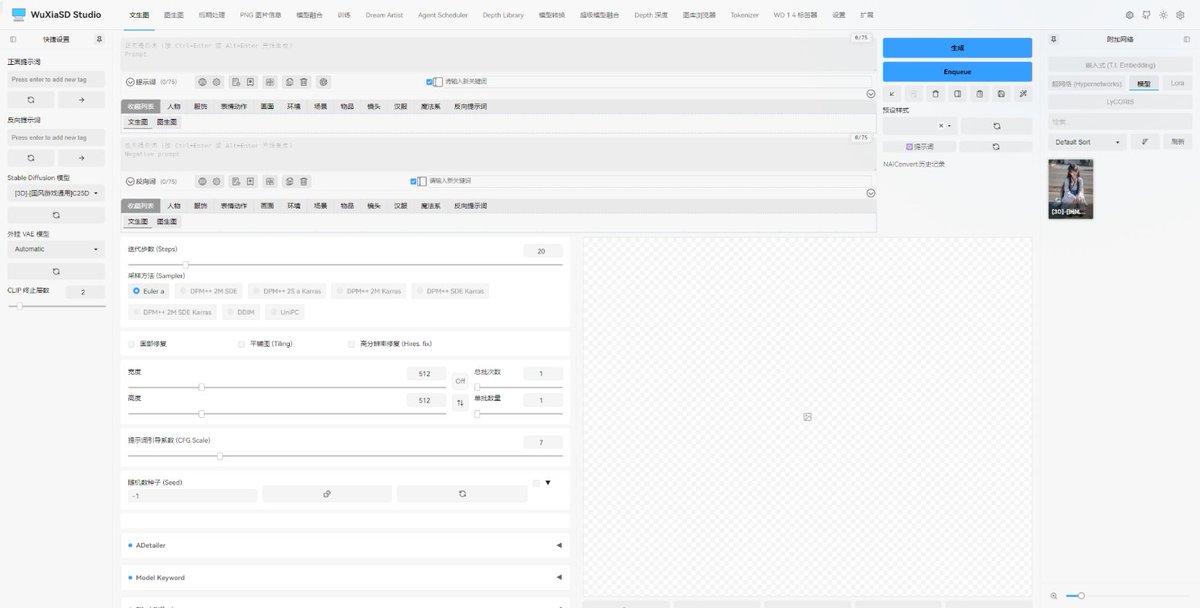Open the Depth Library tab
The image size is (1200, 608).
[x=503, y=15]
